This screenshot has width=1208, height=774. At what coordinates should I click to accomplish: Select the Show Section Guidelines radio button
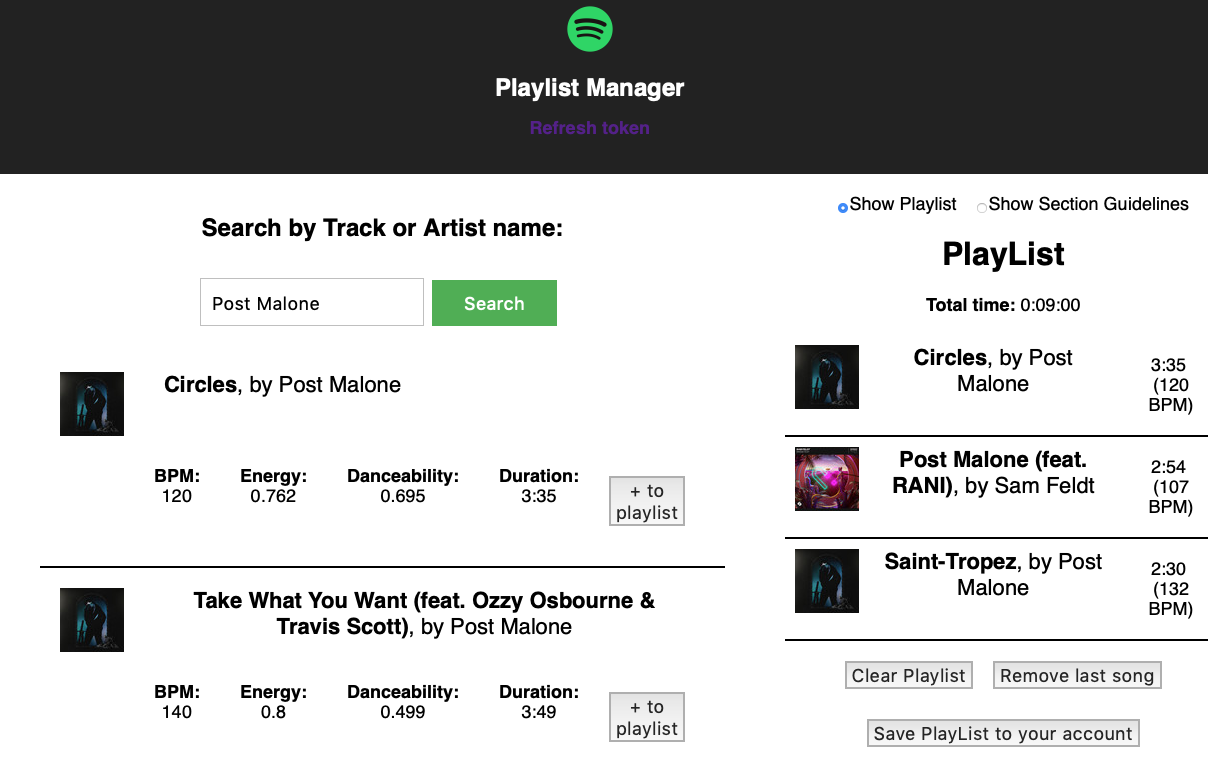(x=981, y=207)
